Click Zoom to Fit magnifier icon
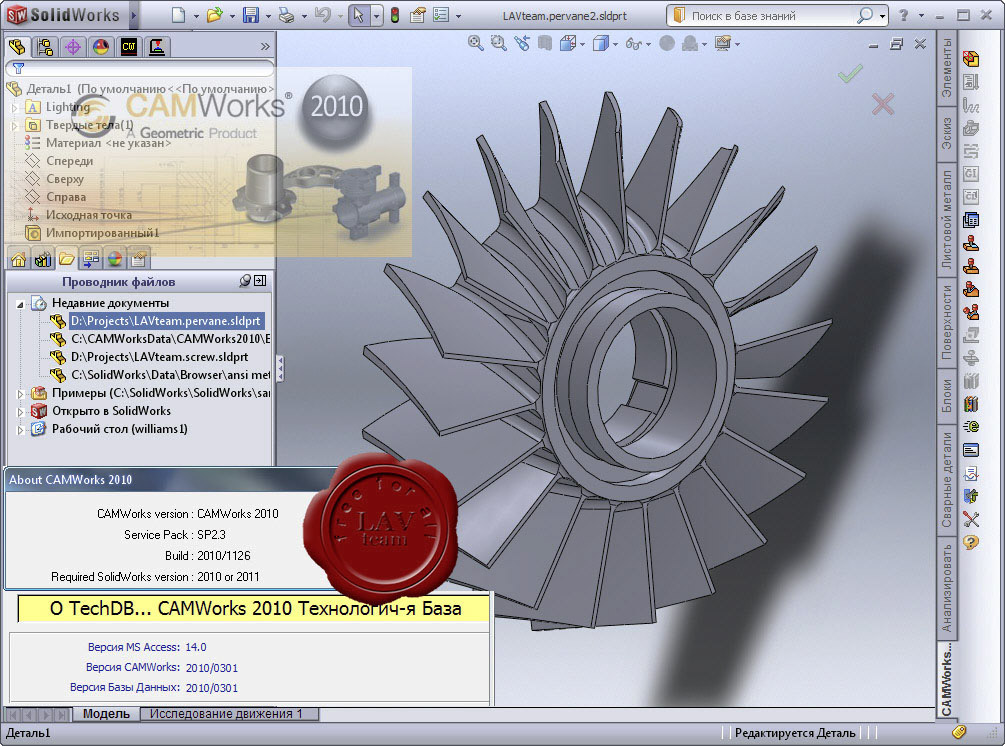The width and height of the screenshot is (1005, 746). (x=475, y=44)
